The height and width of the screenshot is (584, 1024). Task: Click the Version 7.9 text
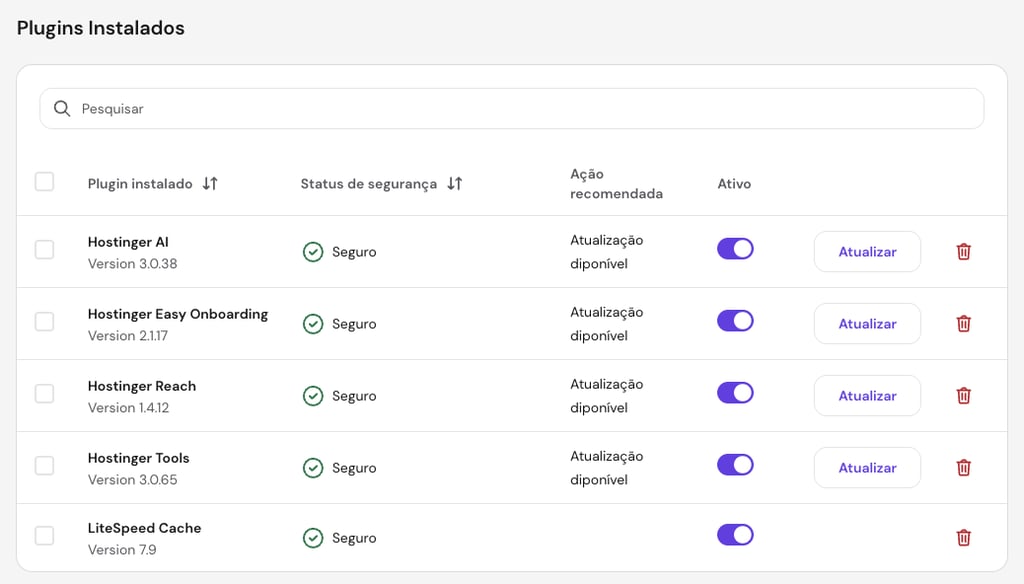[122, 549]
